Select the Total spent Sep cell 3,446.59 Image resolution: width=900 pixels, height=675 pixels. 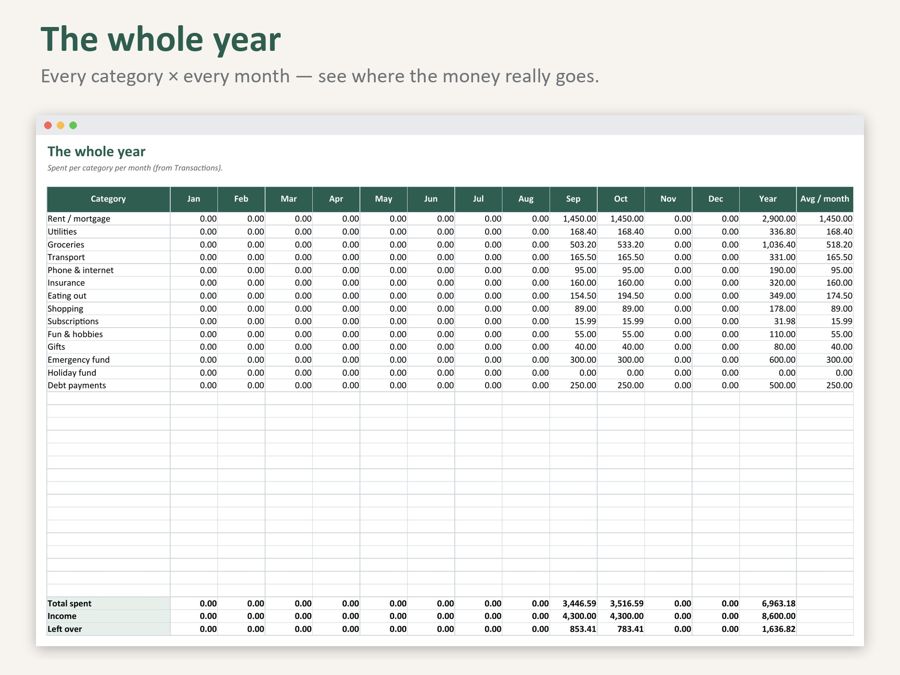[573, 603]
